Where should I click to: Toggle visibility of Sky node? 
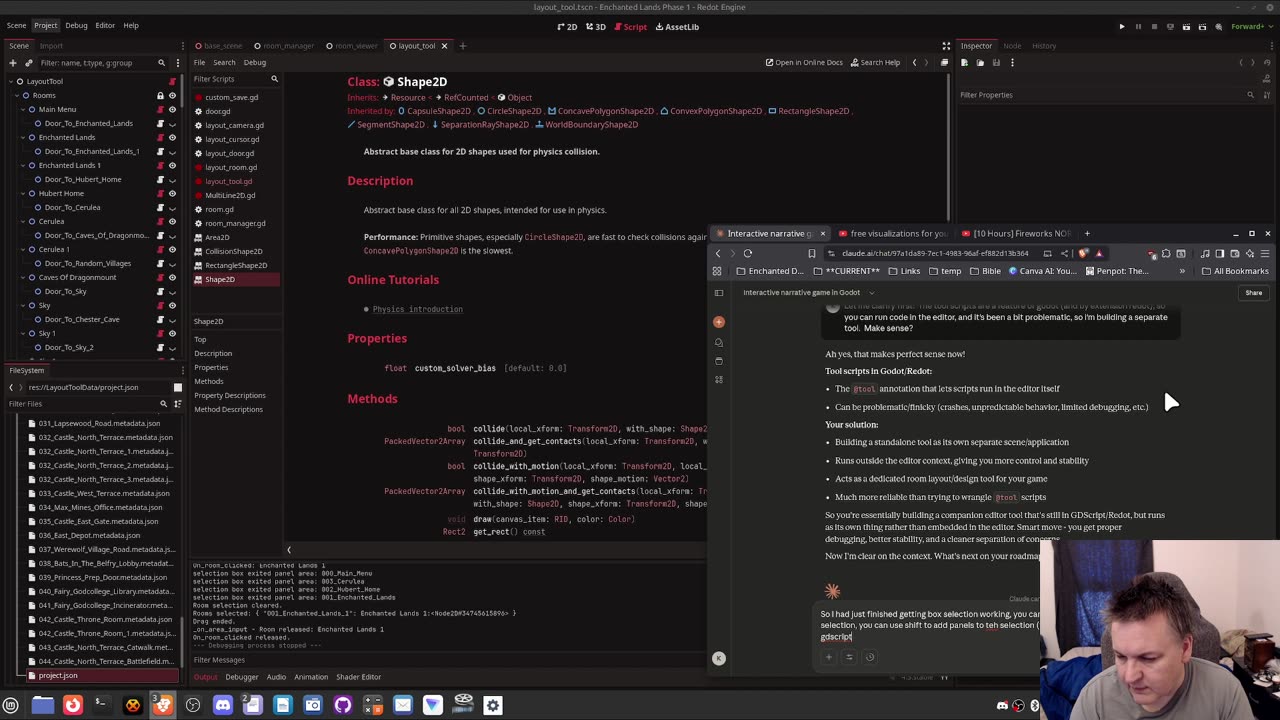pyautogui.click(x=172, y=305)
